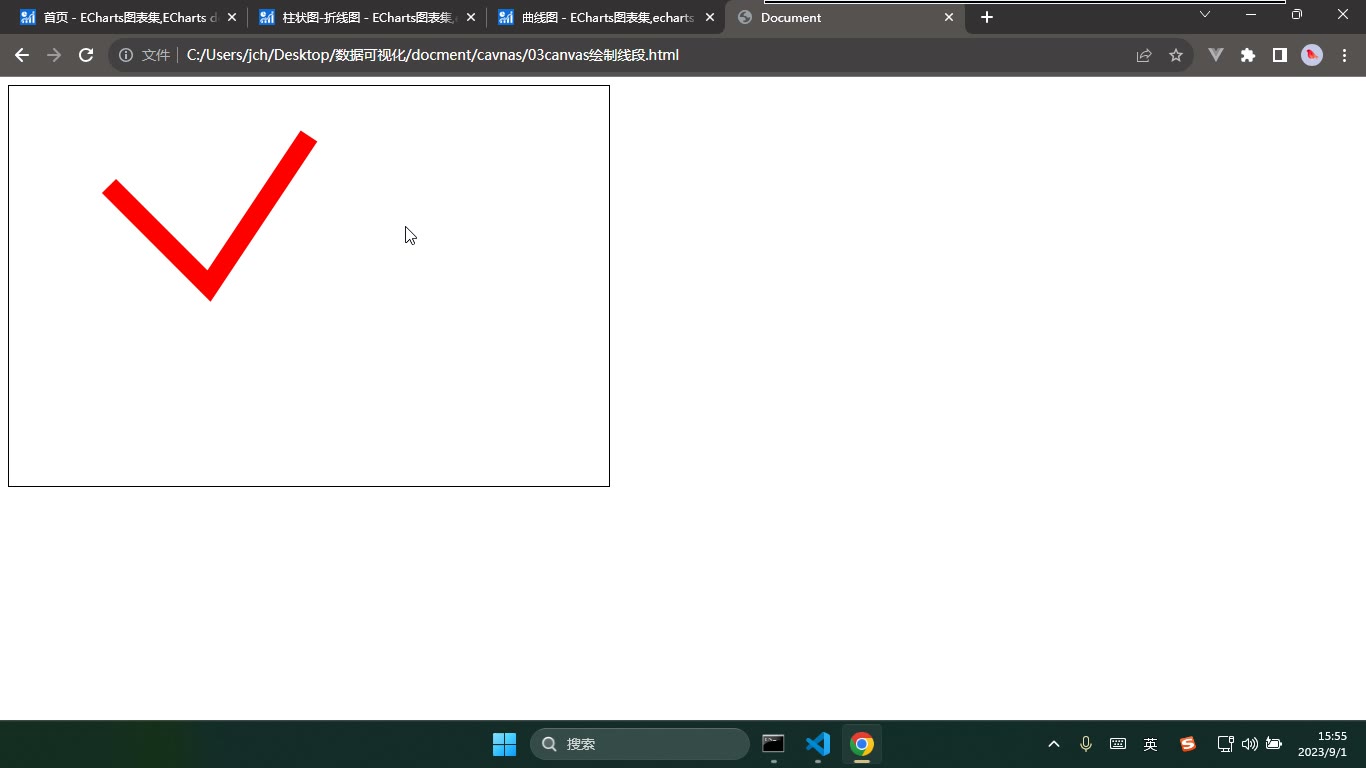1366x768 pixels.
Task: Click the network status tray icon
Action: pos(1225,744)
